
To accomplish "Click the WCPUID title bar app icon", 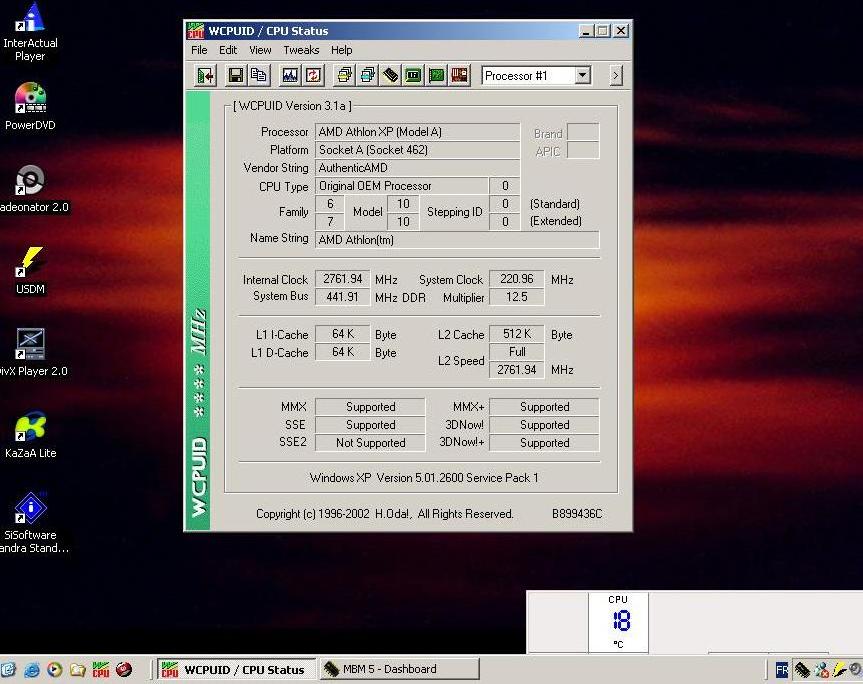I will (x=195, y=31).
